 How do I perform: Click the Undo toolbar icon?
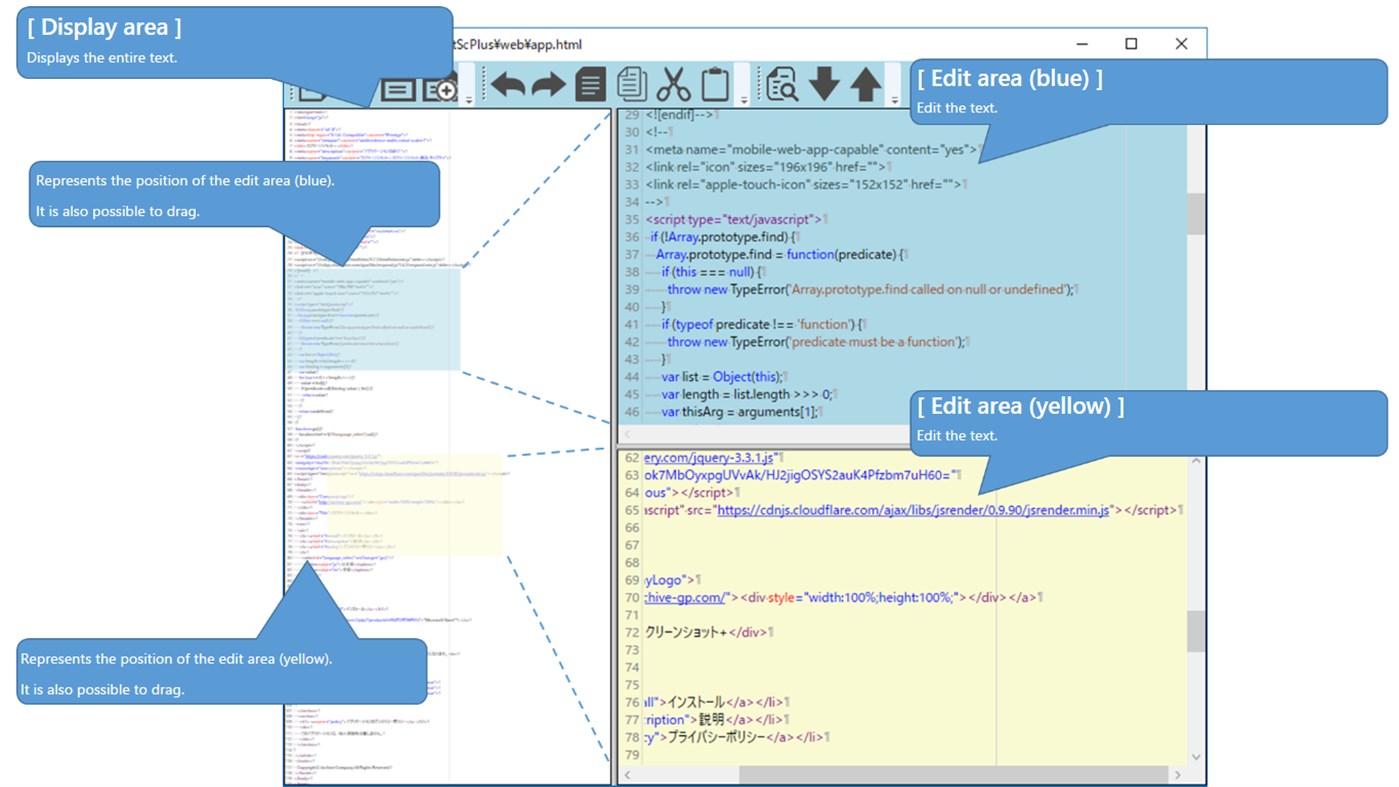click(x=506, y=85)
